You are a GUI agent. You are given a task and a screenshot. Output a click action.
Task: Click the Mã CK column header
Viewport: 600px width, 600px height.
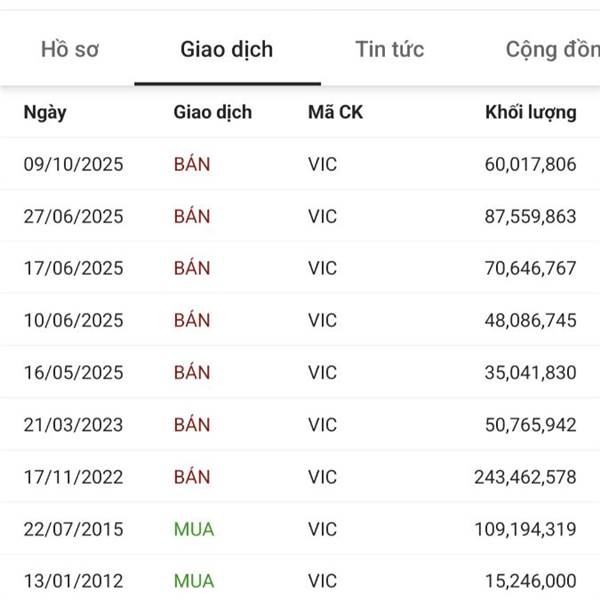pos(336,112)
